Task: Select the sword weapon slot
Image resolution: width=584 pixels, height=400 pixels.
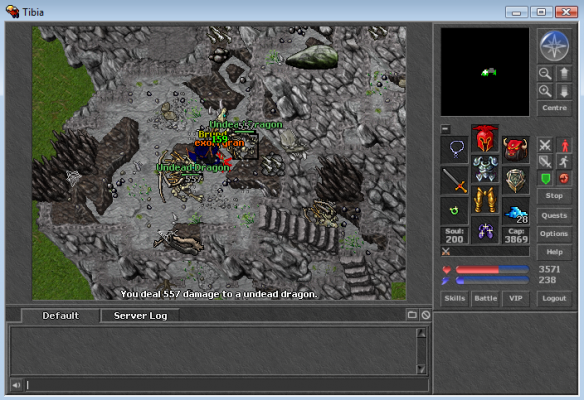Action: click(x=454, y=181)
